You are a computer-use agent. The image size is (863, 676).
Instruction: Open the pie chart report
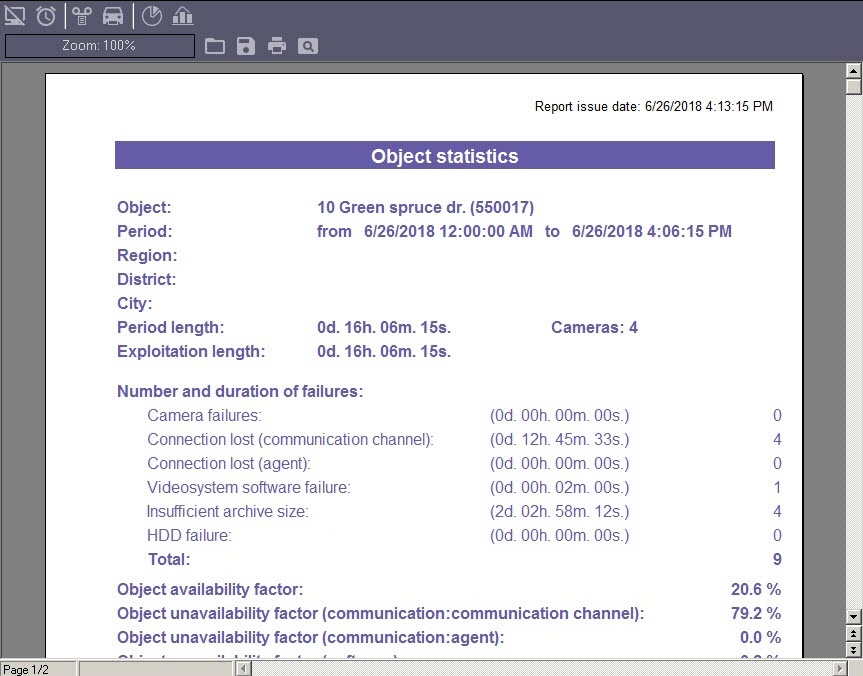(x=151, y=15)
